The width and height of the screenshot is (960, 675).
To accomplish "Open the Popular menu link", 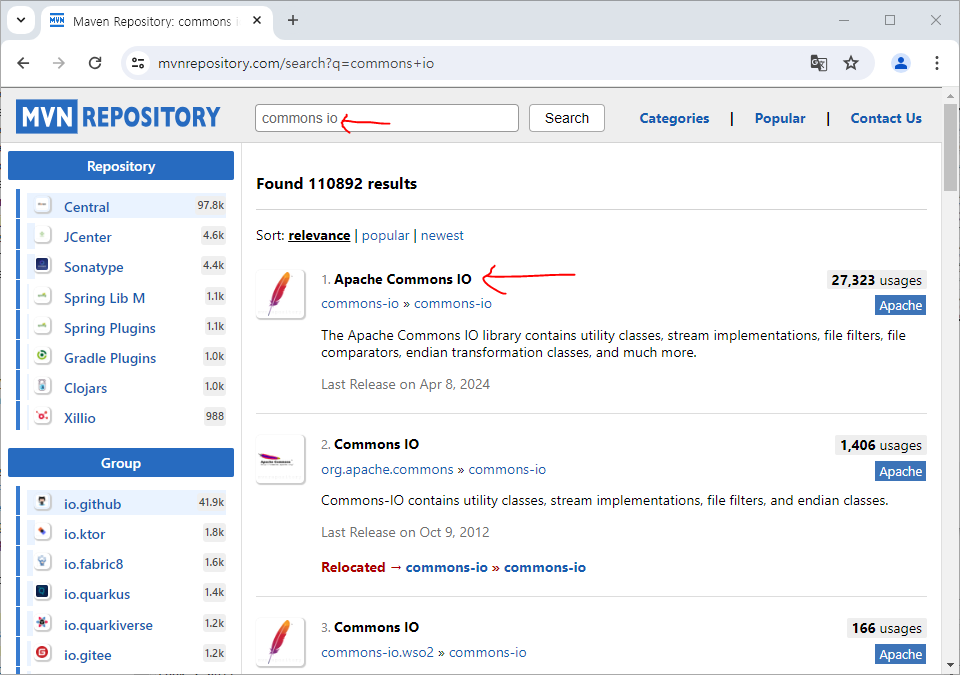I will tap(779, 118).
